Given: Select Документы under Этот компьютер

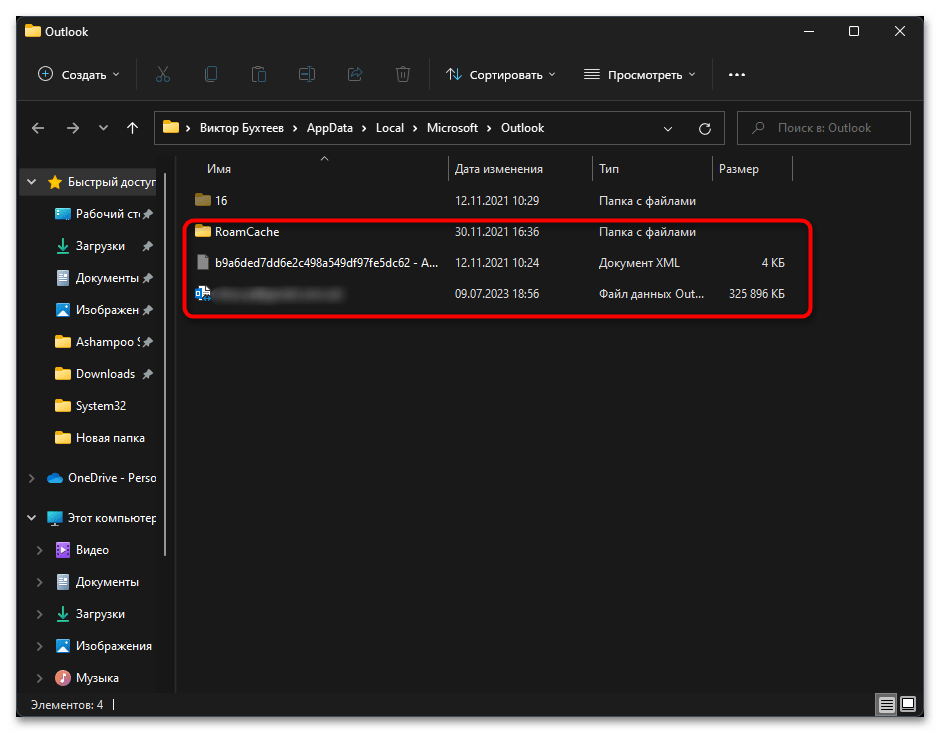Looking at the screenshot, I should point(98,582).
